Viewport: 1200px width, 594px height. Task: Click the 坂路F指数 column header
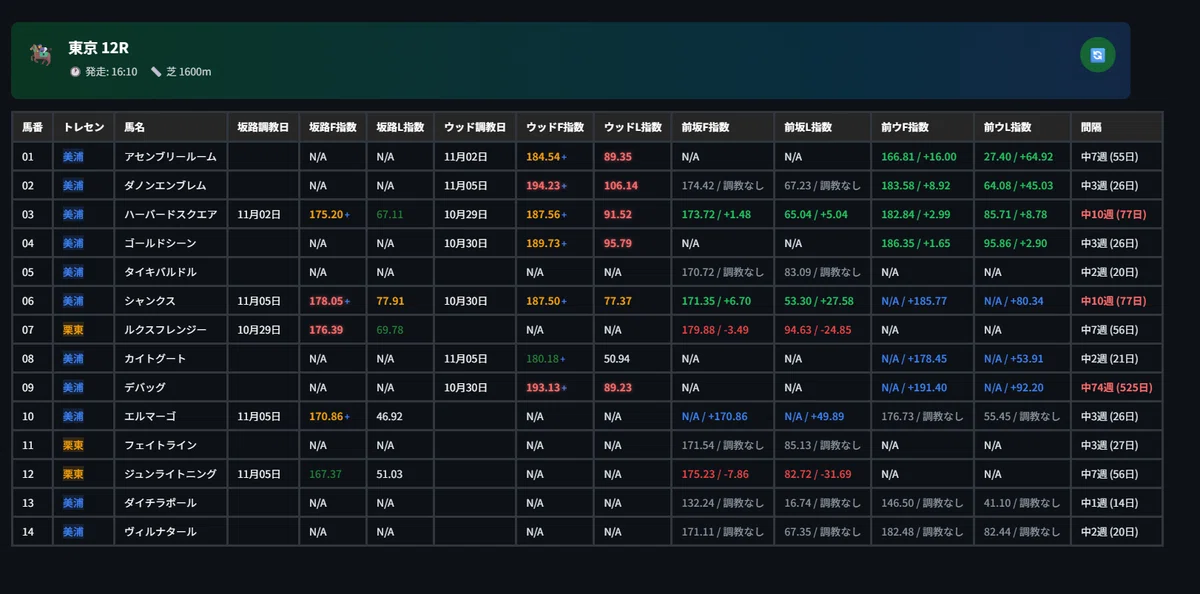334,127
